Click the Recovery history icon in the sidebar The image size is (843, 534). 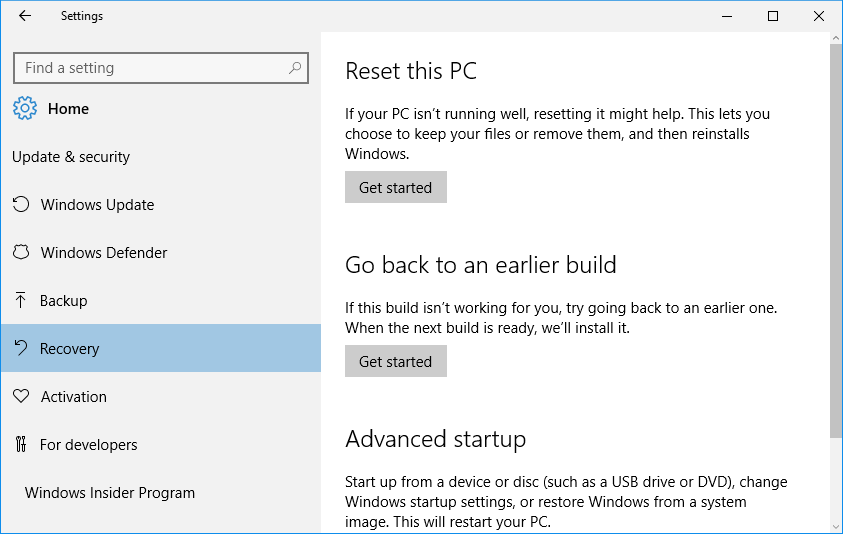tap(20, 349)
